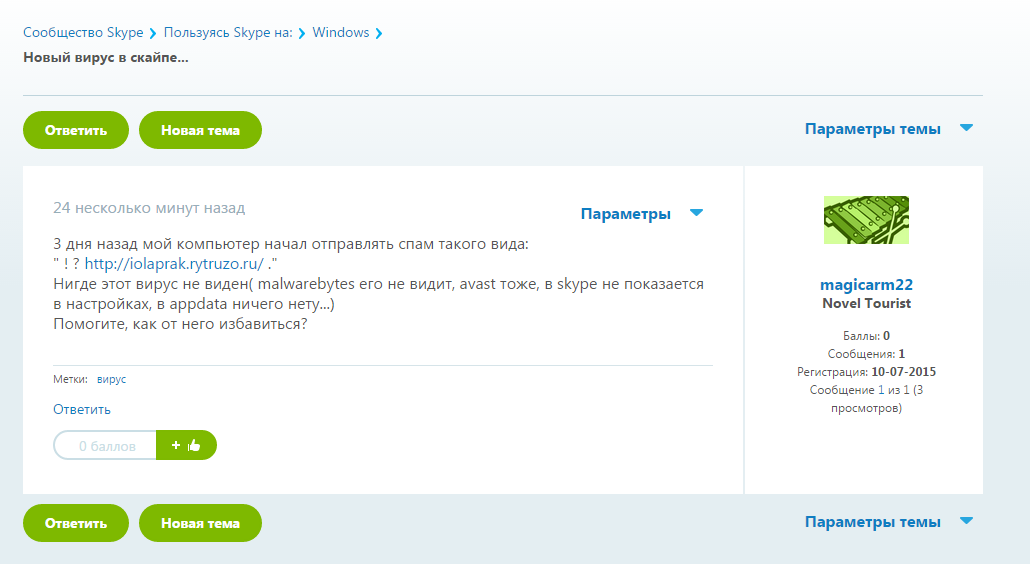The image size is (1030, 564).
Task: Go to 'Пользуясь Skype на:' breadcrumb
Action: coord(228,33)
